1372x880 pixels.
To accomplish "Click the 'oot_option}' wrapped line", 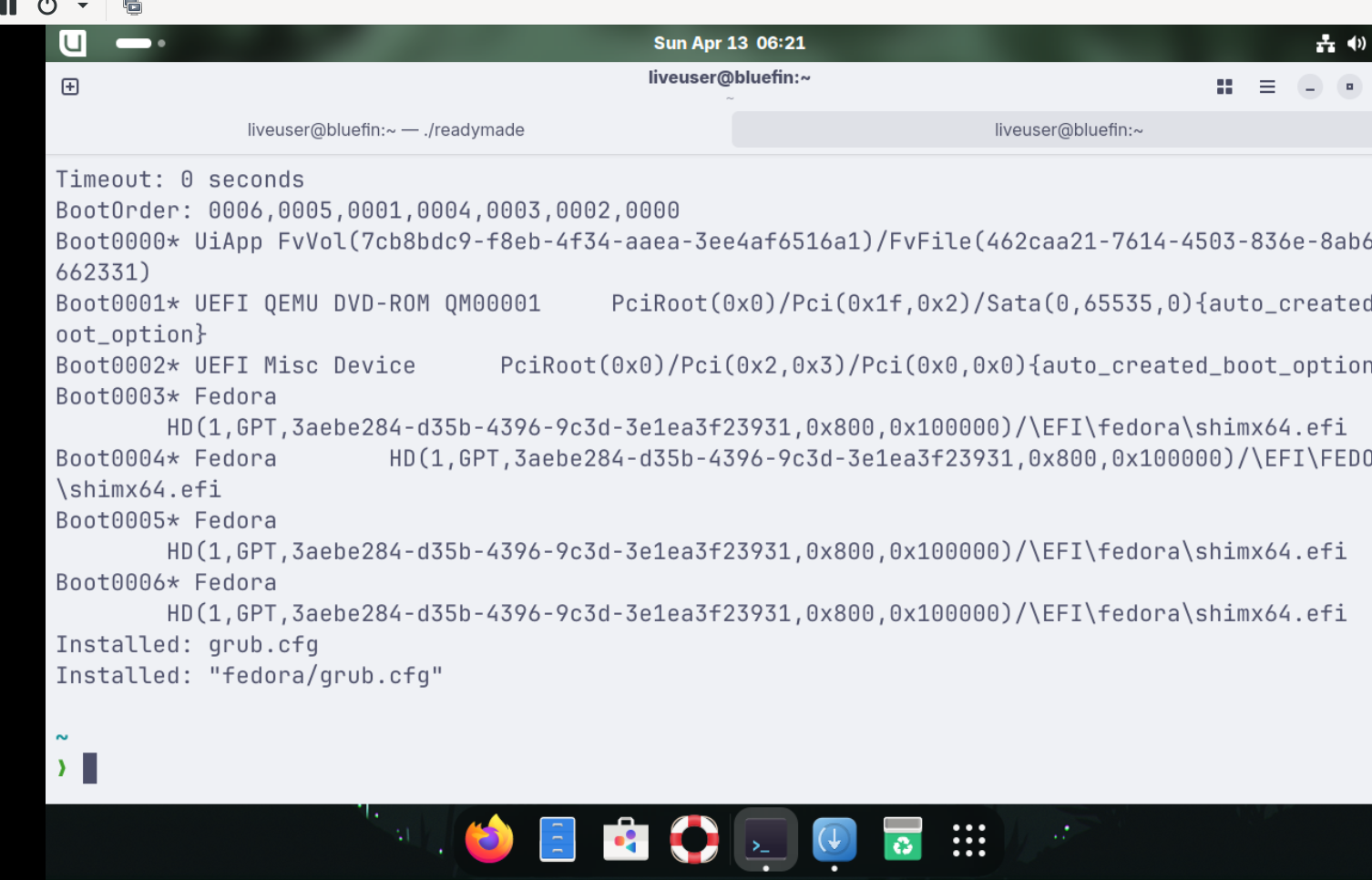I will pyautogui.click(x=131, y=334).
